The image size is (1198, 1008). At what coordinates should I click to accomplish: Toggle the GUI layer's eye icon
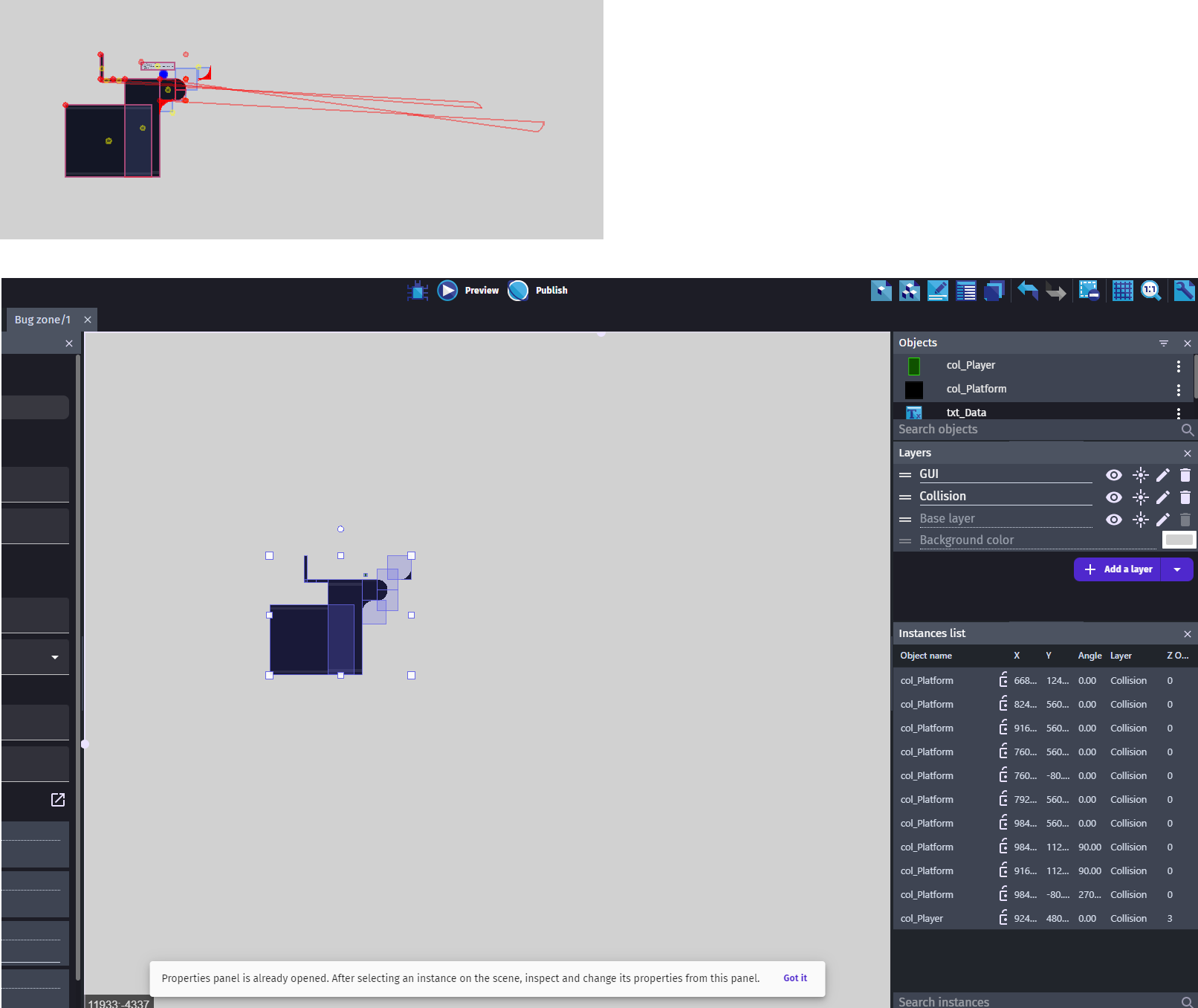[x=1113, y=475]
